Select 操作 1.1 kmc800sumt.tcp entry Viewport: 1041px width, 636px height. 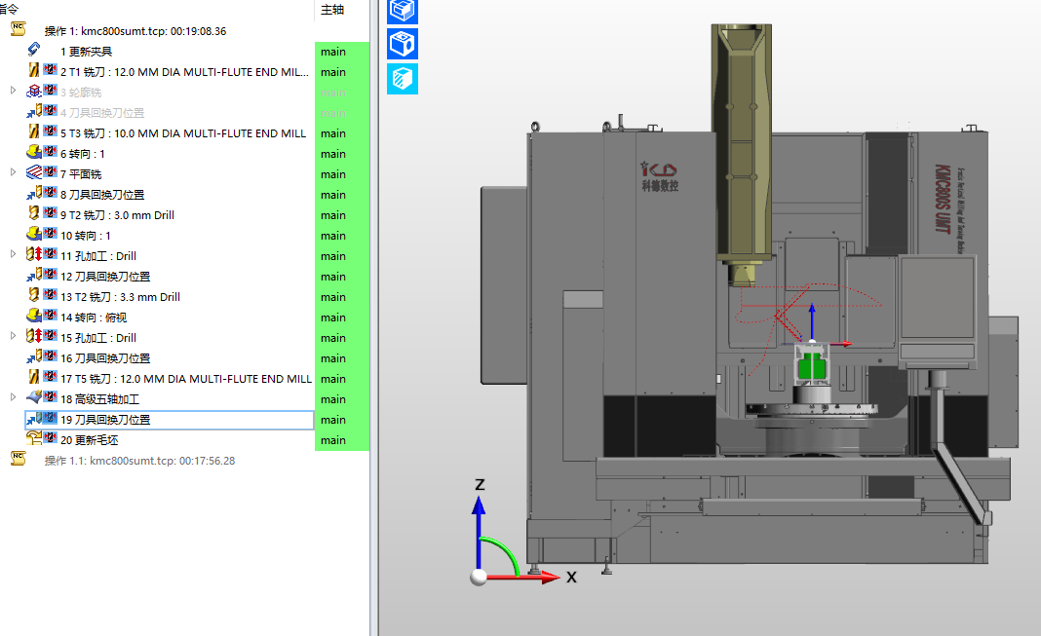click(x=139, y=461)
